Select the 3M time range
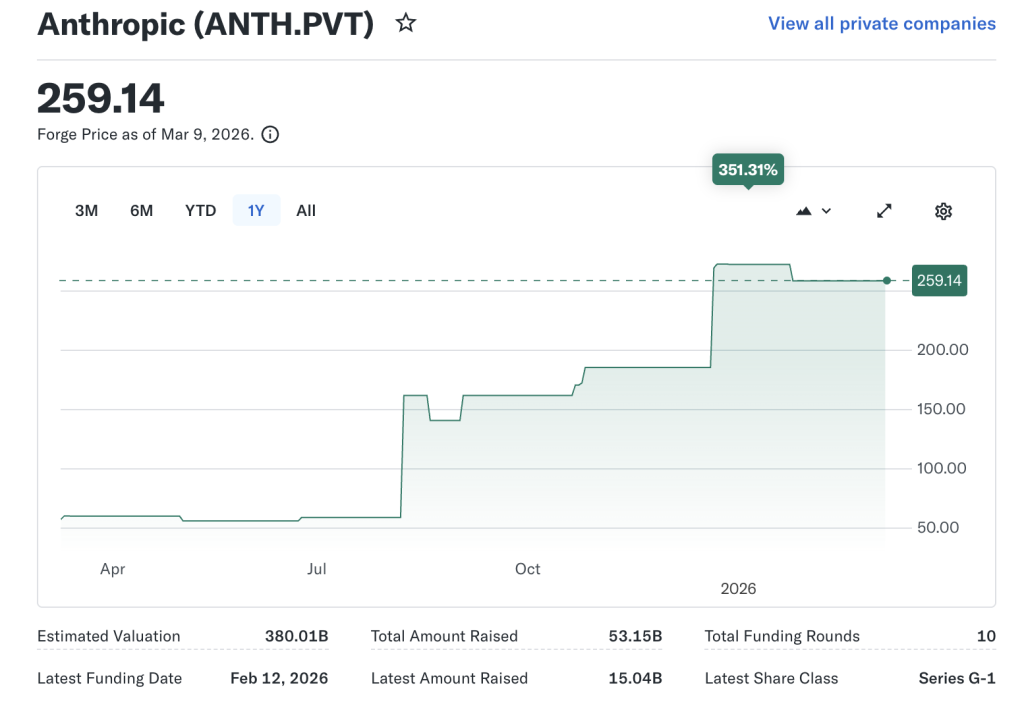 pos(87,211)
